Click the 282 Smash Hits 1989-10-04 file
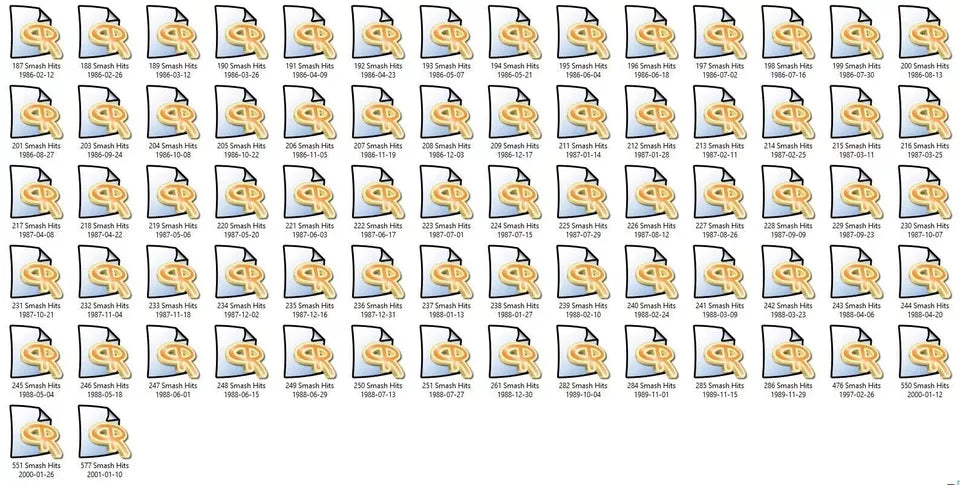960x485 pixels. point(582,352)
